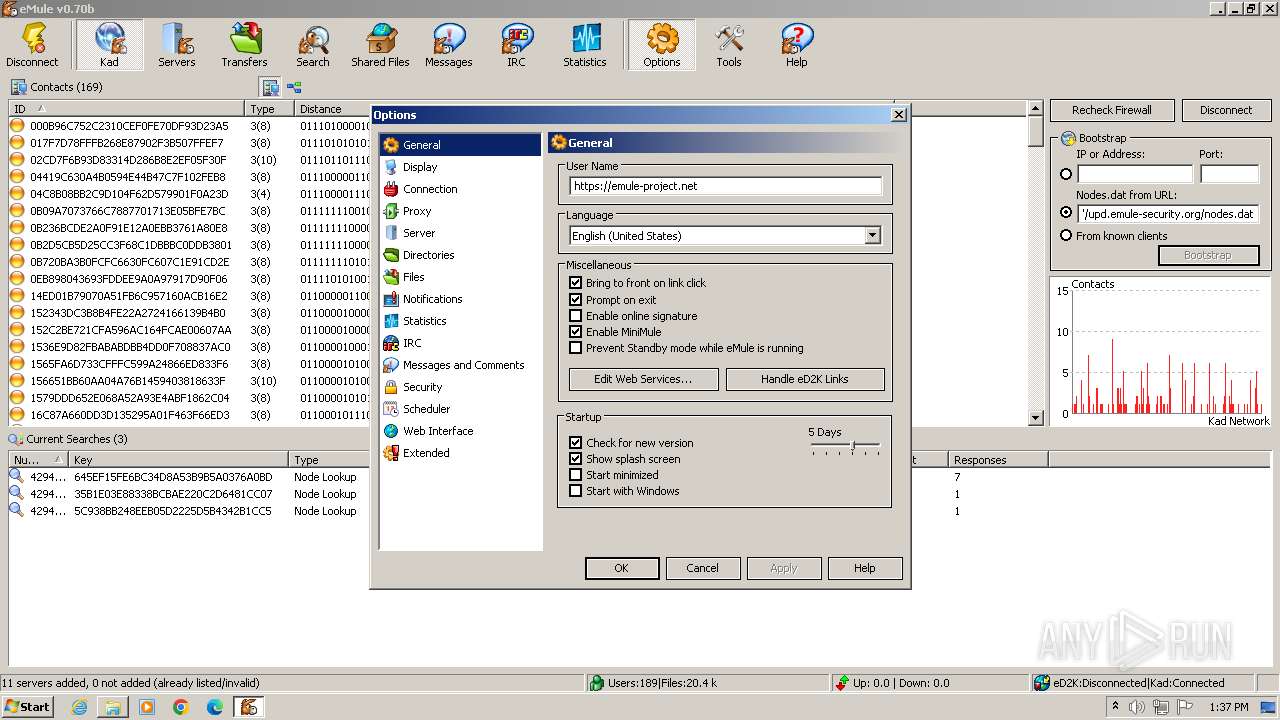Select IRC in Options list
Image resolution: width=1280 pixels, height=720 pixels.
coord(412,343)
